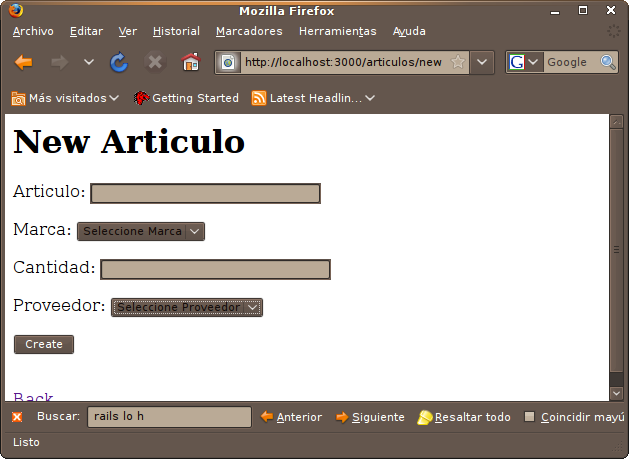The height and width of the screenshot is (459, 629).
Task: Open the Herramientas menu
Action: [338, 31]
